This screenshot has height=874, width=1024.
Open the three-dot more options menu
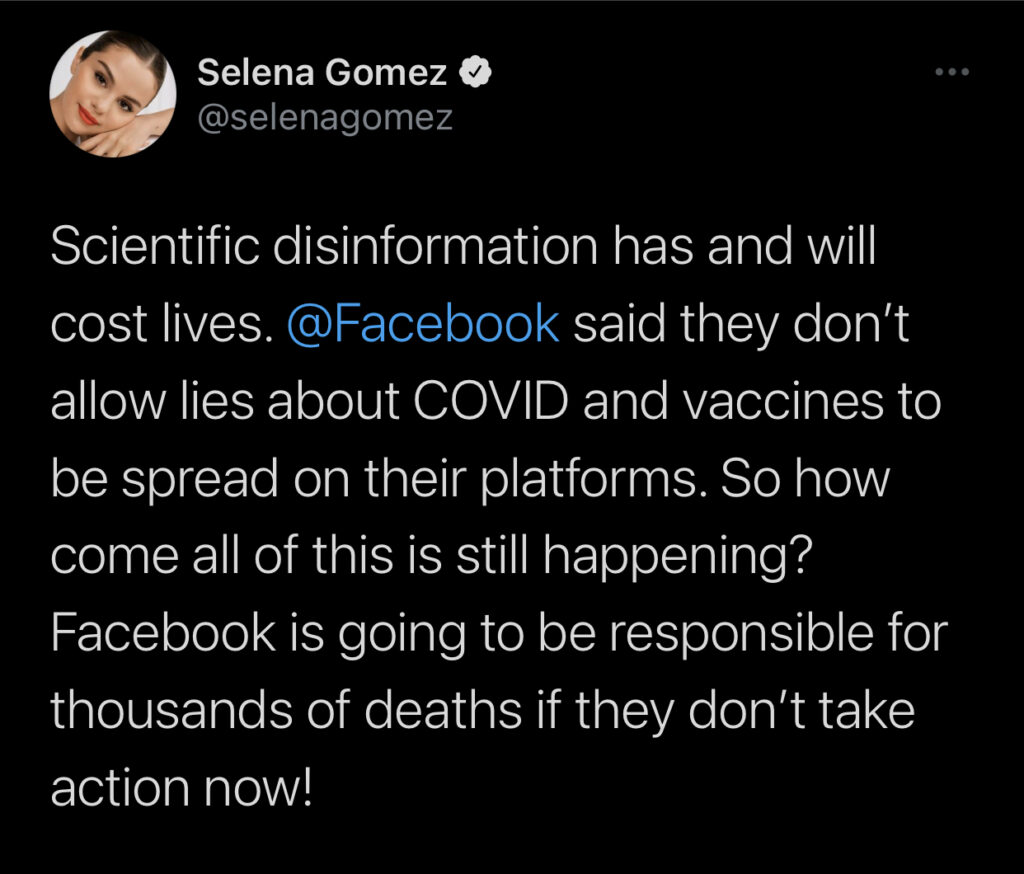point(951,72)
